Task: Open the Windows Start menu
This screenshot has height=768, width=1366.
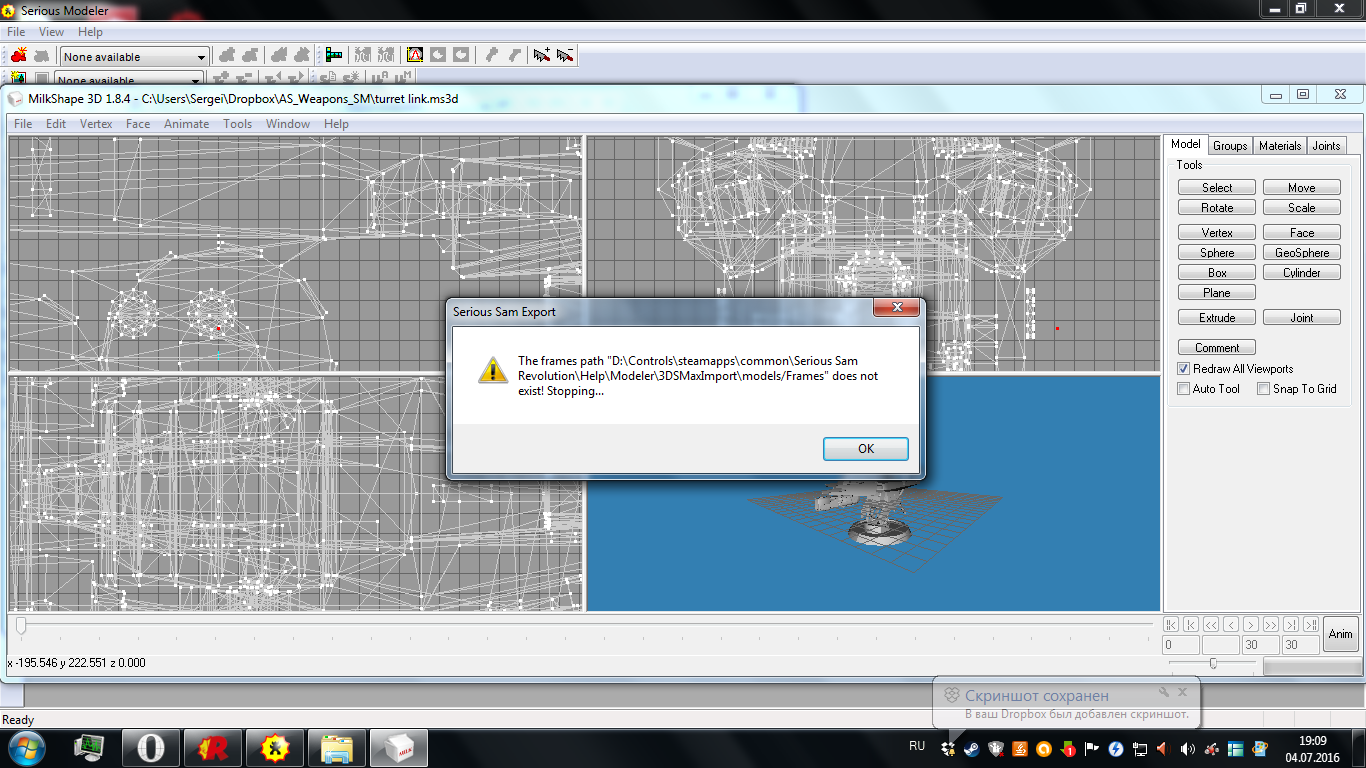Action: click(x=26, y=747)
